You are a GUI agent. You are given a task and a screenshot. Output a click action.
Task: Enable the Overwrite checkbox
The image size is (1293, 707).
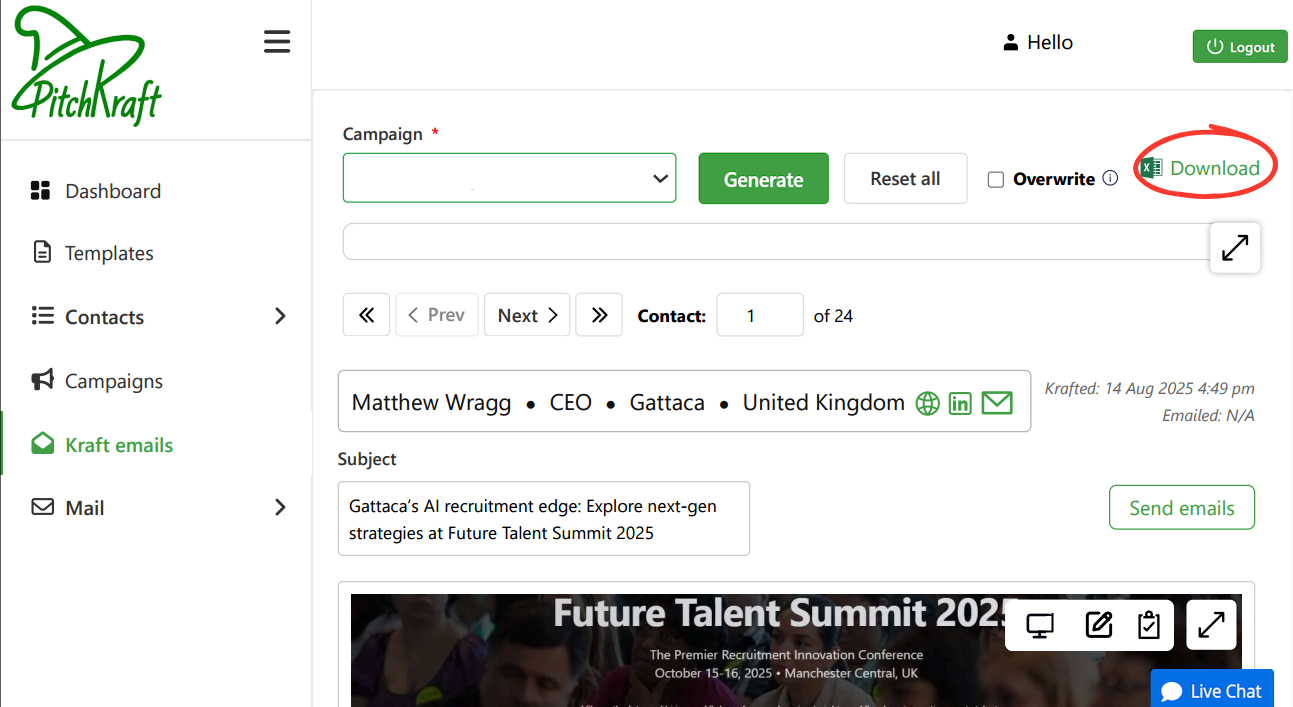pyautogui.click(x=996, y=180)
